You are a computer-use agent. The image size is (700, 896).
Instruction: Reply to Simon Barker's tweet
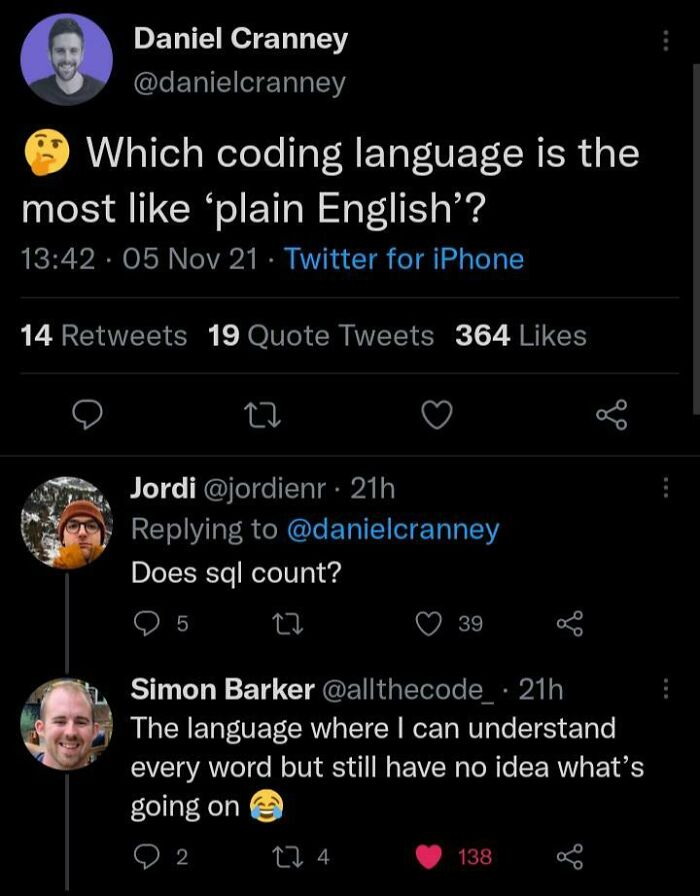[146, 857]
